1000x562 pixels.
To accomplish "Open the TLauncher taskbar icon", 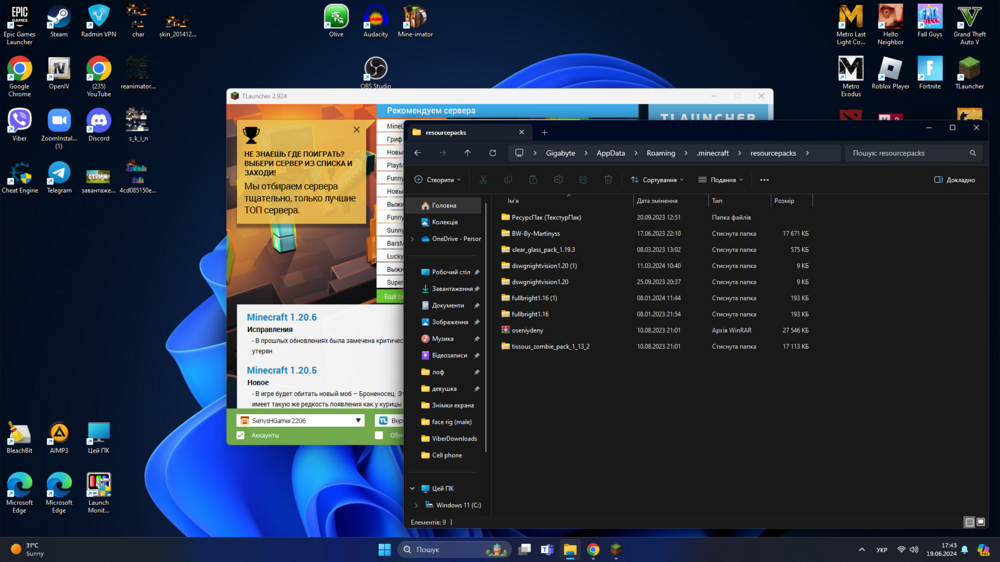I will pyautogui.click(x=615, y=549).
